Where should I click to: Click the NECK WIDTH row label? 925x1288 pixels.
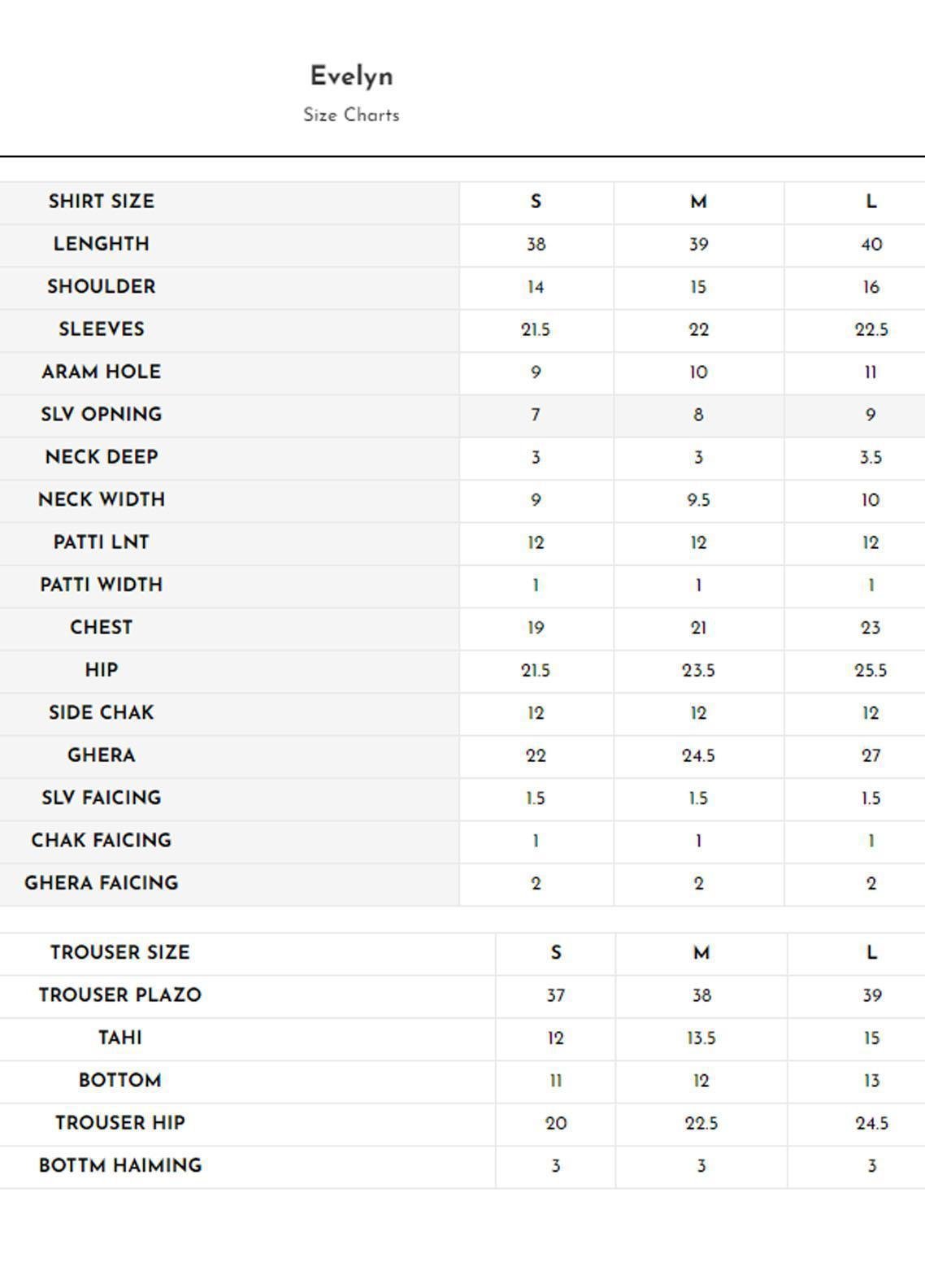tap(102, 499)
